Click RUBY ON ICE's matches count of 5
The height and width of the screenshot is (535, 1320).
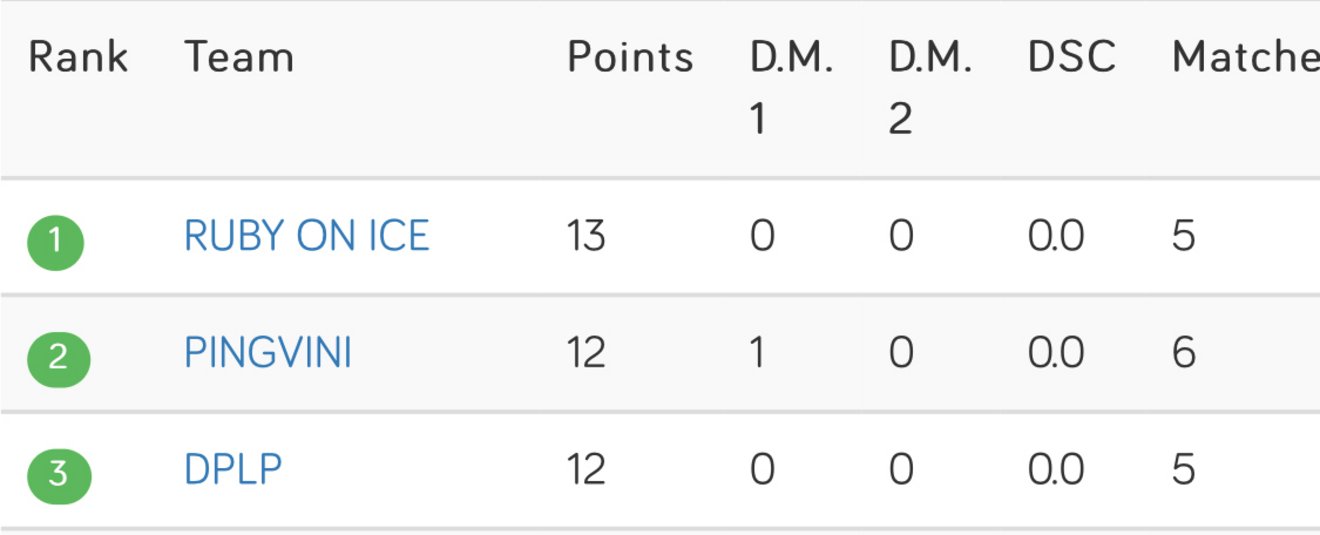[x=1183, y=237]
